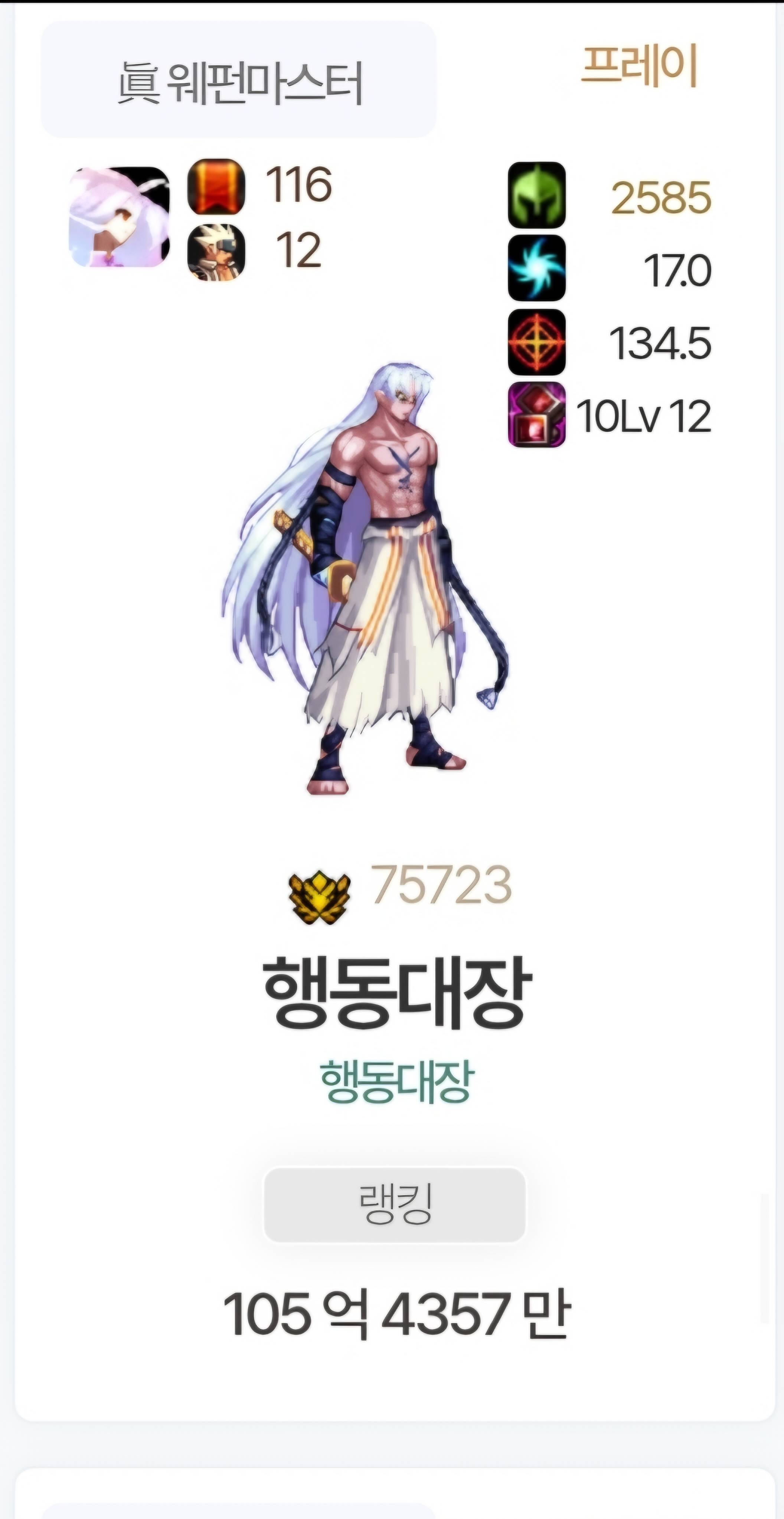The image size is (784, 1519).
Task: Click the green helmet fame icon
Action: click(536, 195)
